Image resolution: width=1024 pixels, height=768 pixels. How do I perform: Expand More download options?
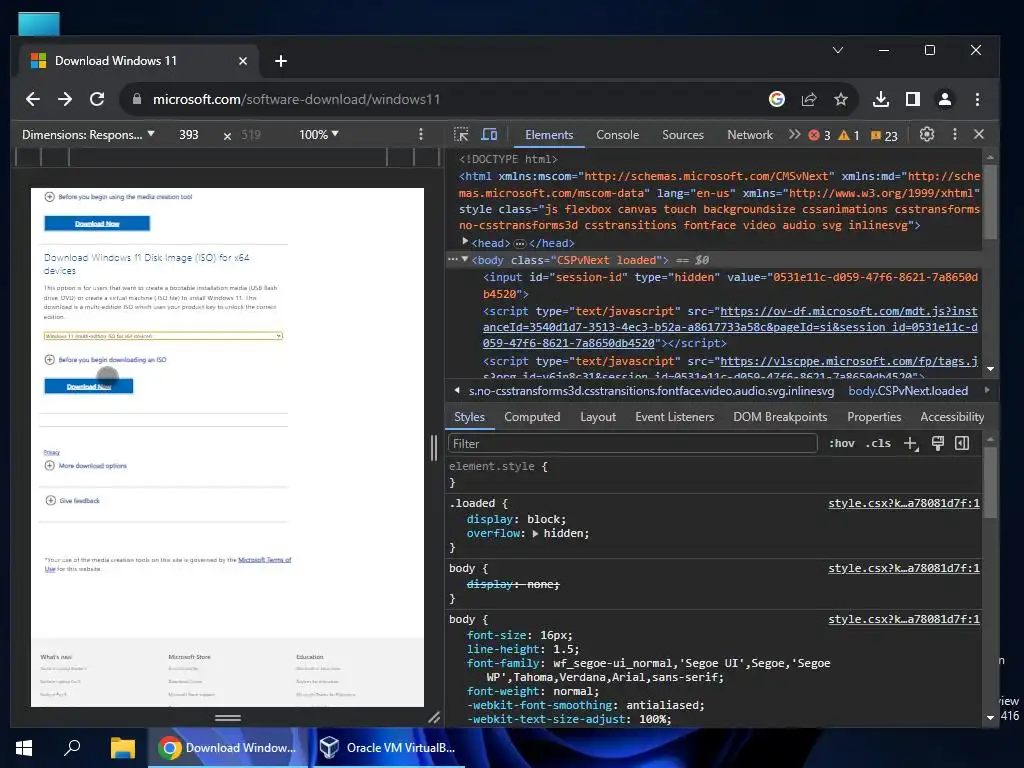pos(86,466)
